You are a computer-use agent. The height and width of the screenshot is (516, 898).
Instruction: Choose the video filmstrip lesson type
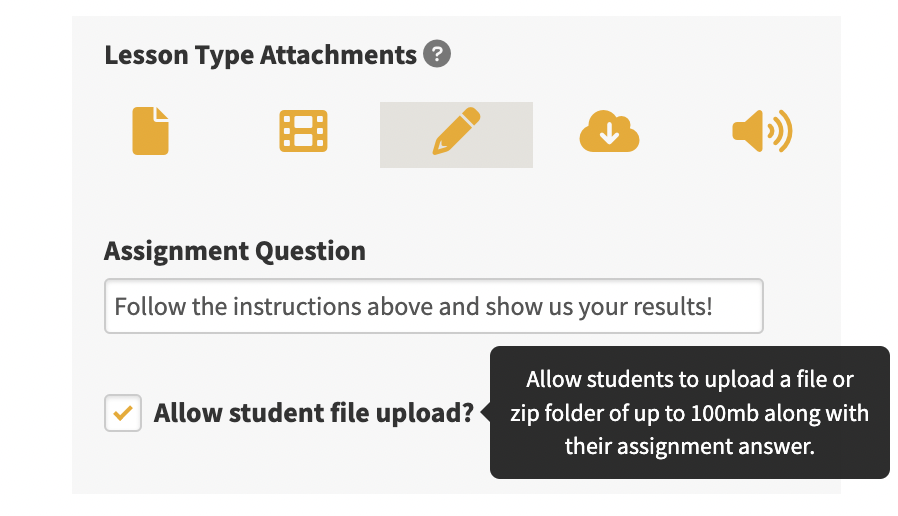coord(304,131)
